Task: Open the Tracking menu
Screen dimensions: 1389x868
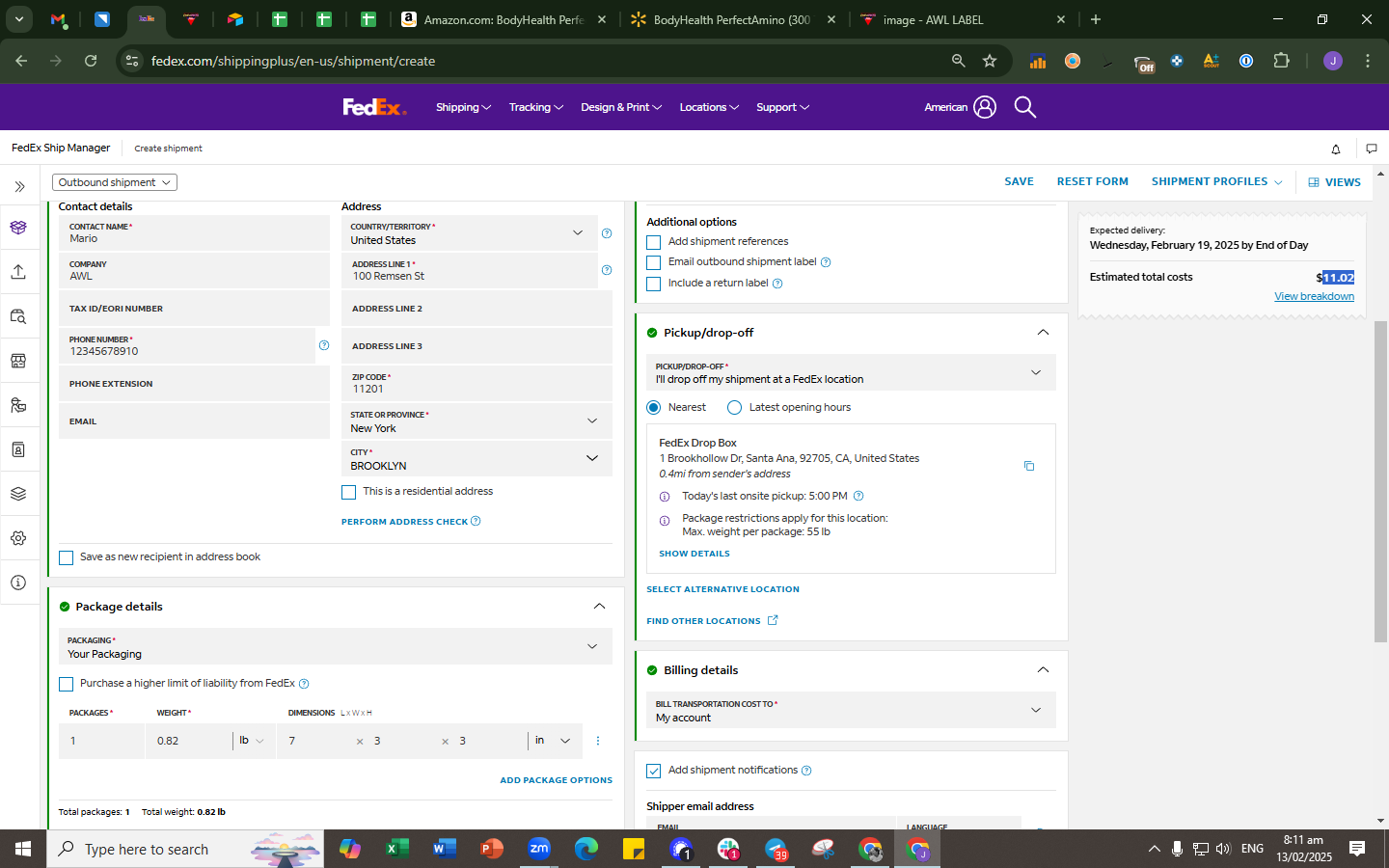Action: coord(536,107)
